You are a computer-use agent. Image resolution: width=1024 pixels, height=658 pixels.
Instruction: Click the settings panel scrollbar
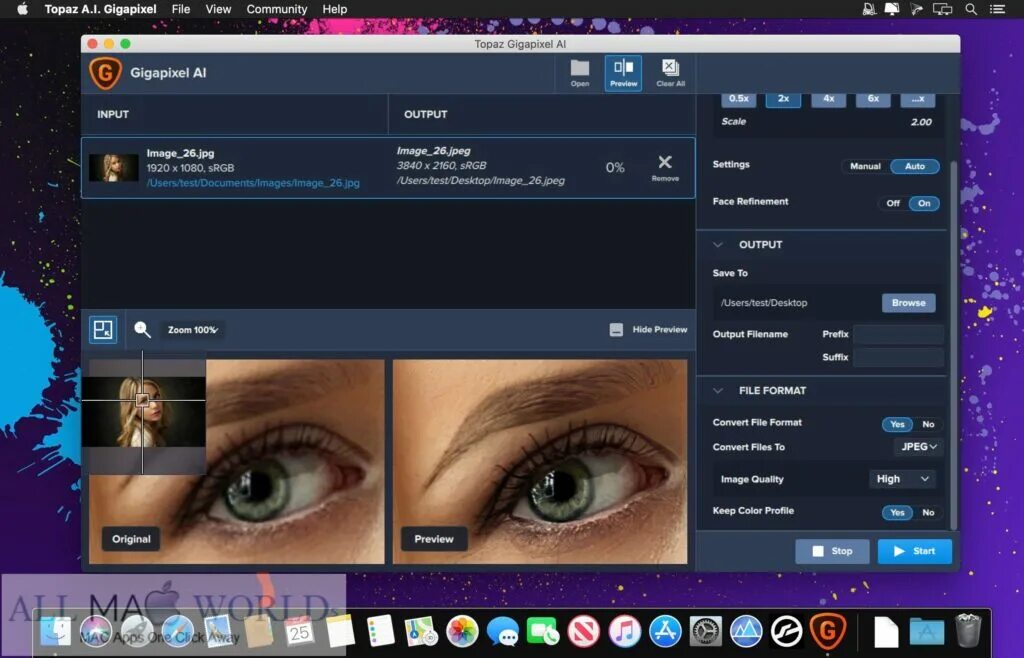coord(953,346)
